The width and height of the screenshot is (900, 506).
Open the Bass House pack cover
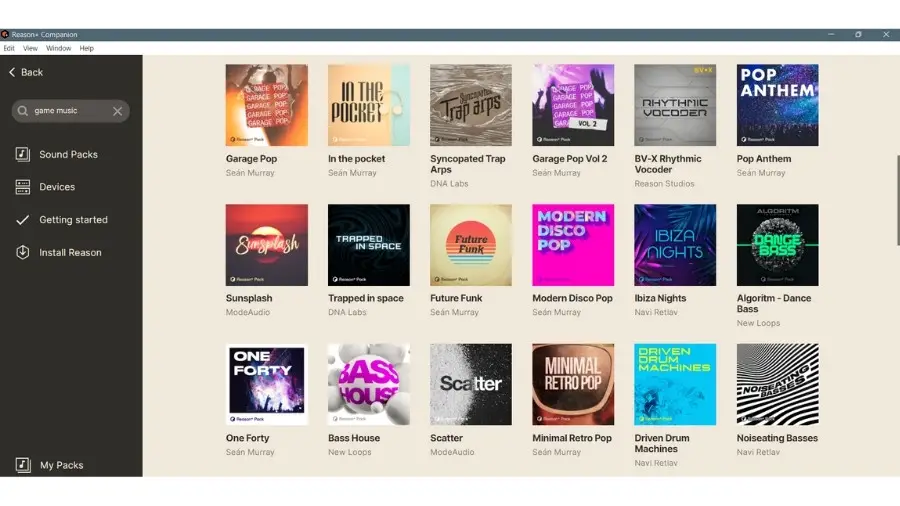coord(368,384)
